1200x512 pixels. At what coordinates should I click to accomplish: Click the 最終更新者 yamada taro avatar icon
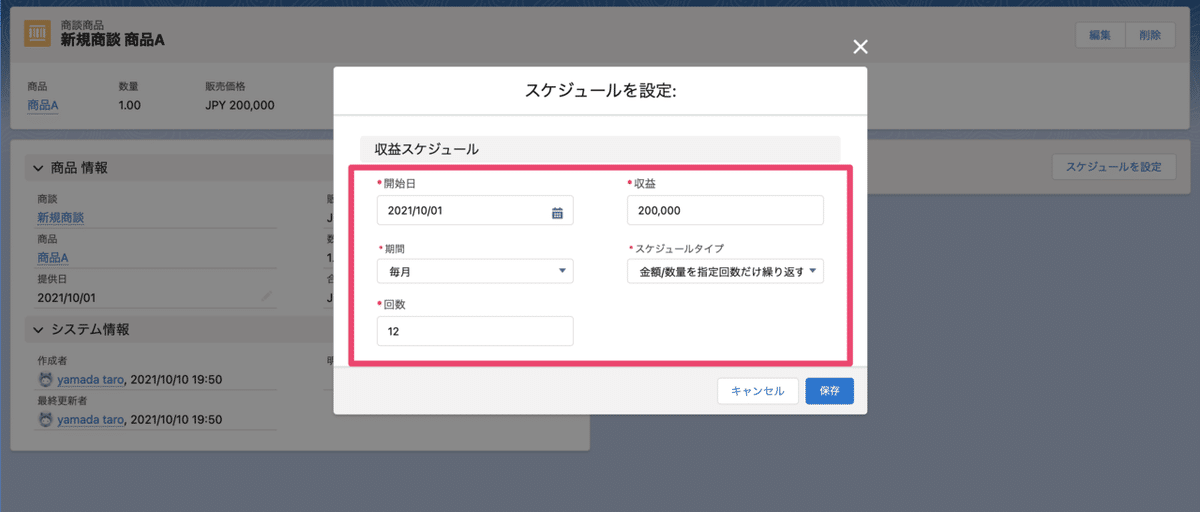point(44,420)
